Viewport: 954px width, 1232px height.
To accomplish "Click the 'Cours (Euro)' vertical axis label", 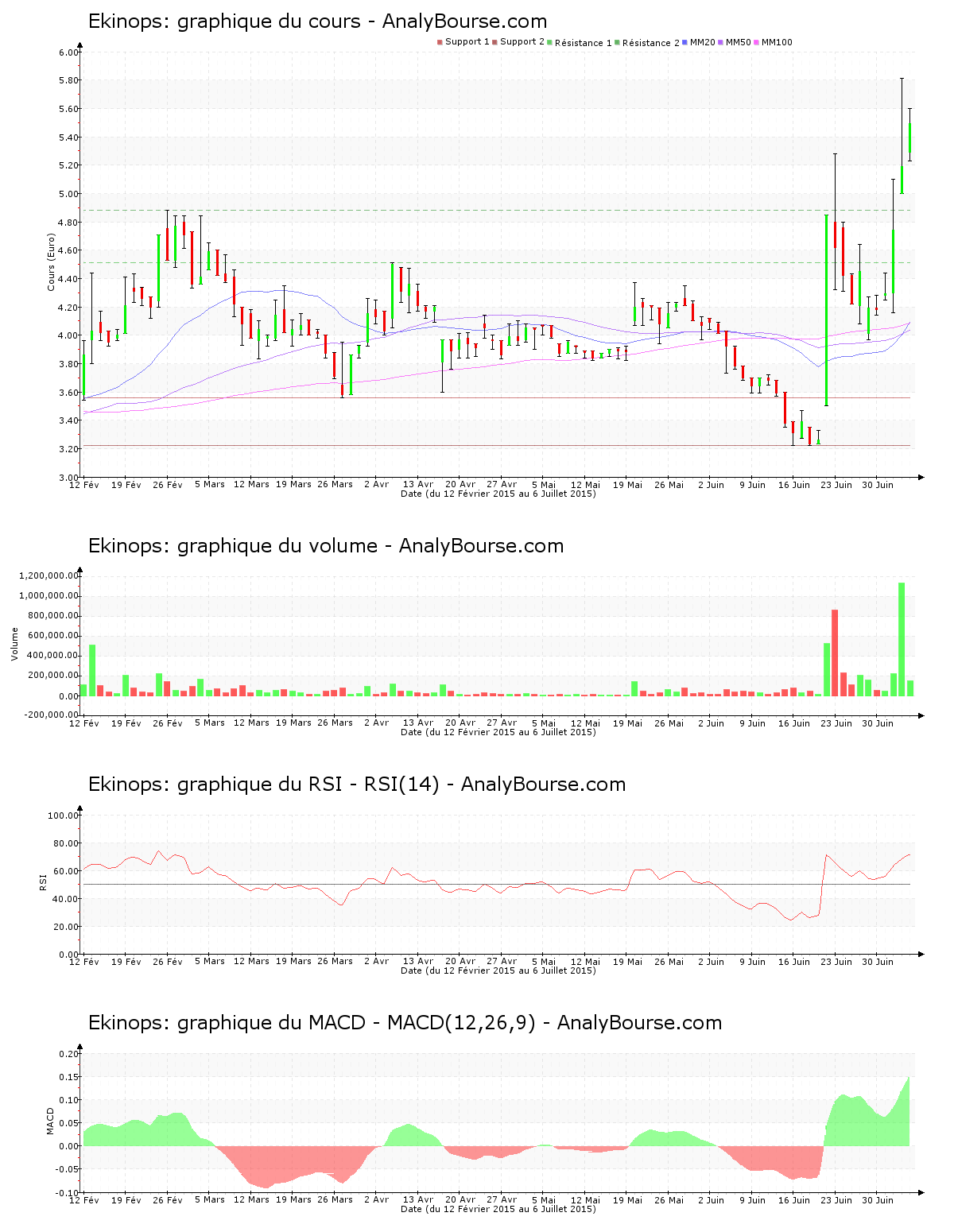I will 52,262.
